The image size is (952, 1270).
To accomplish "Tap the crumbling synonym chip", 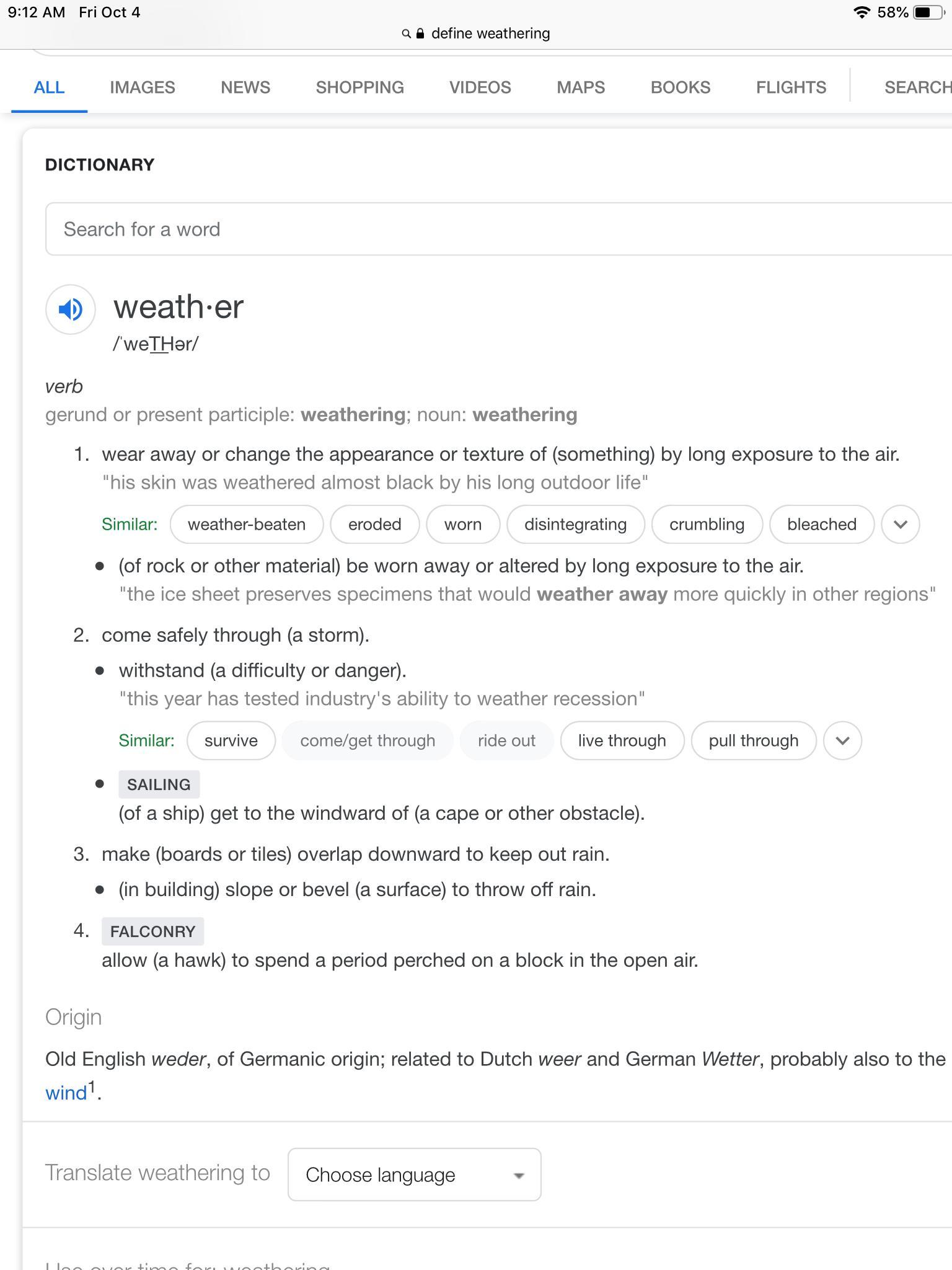I will [x=707, y=525].
